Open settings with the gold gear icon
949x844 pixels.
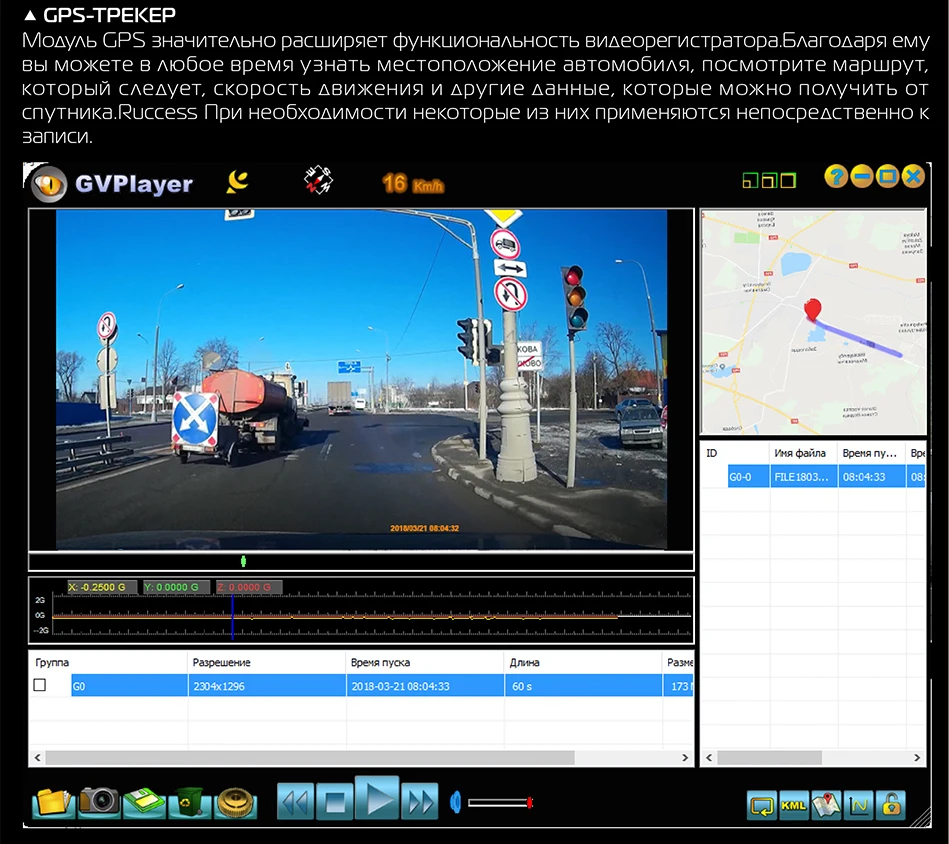tap(235, 802)
